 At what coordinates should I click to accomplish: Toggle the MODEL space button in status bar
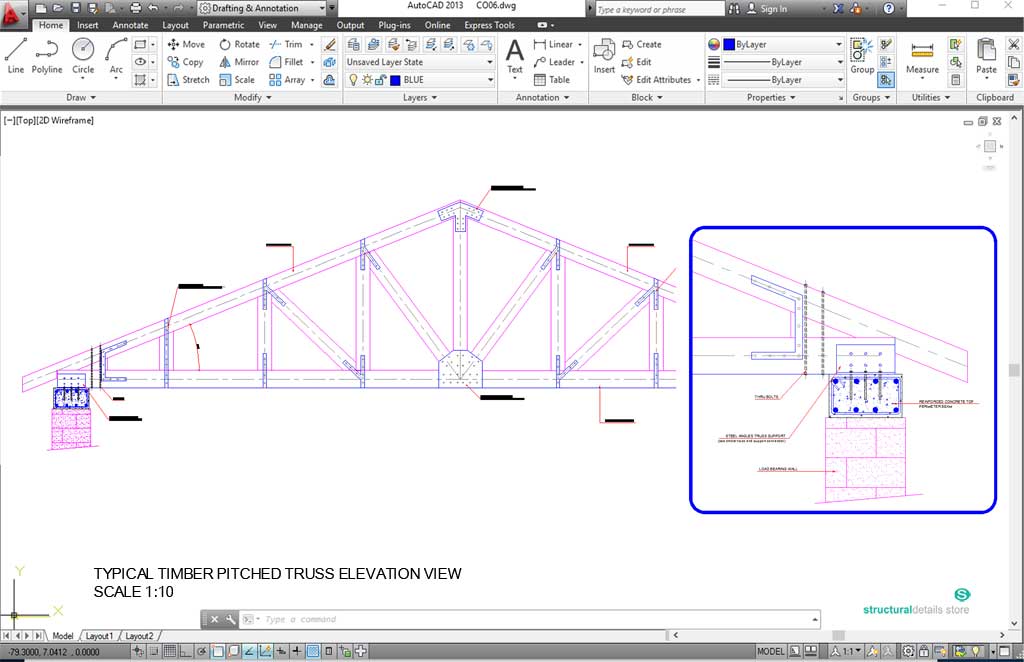[x=770, y=651]
